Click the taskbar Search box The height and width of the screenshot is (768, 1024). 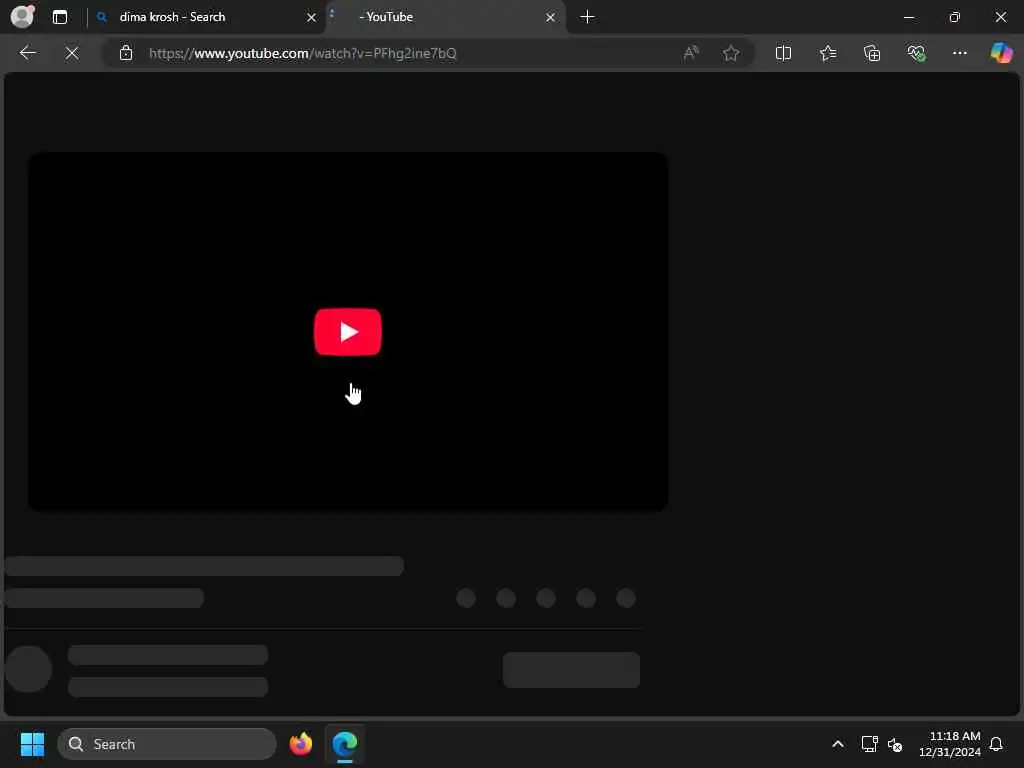[x=167, y=744]
